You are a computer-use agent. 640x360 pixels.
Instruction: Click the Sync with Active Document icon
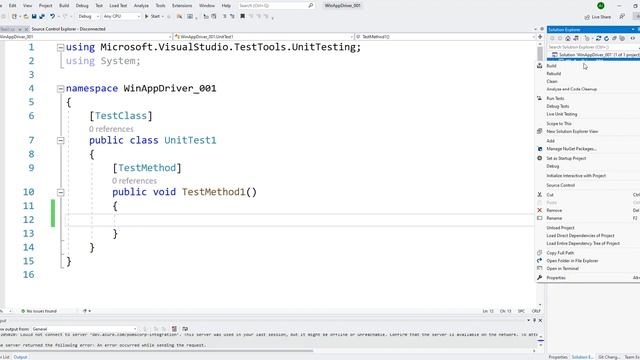click(598, 38)
